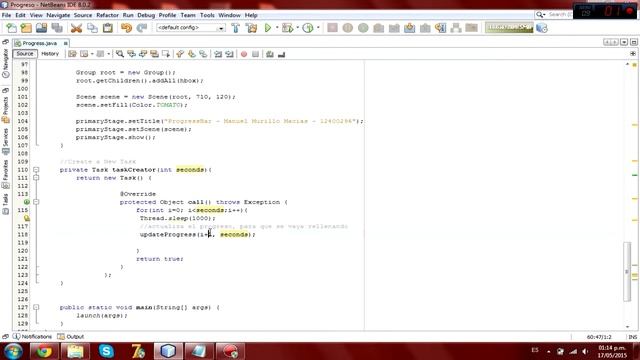Viewport: 640px width, 360px height.
Task: Click Shift Line Right editor icon
Action: point(229,54)
